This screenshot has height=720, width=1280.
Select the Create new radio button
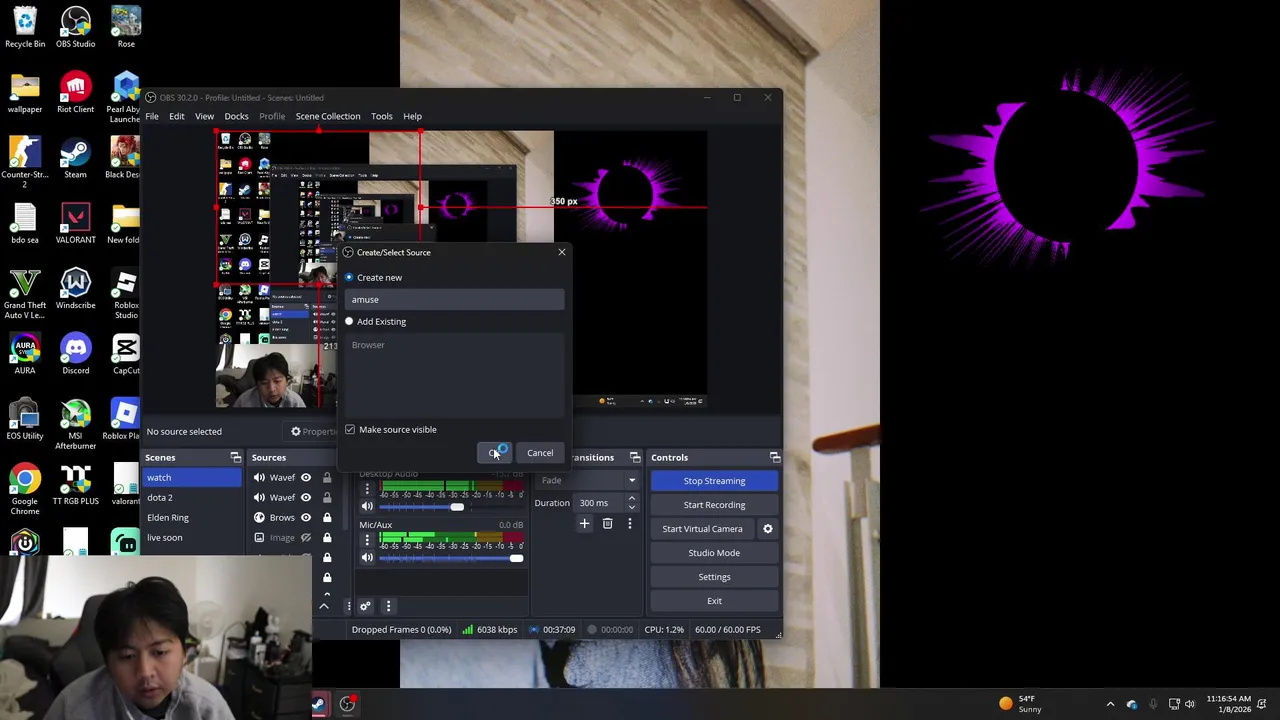point(349,277)
